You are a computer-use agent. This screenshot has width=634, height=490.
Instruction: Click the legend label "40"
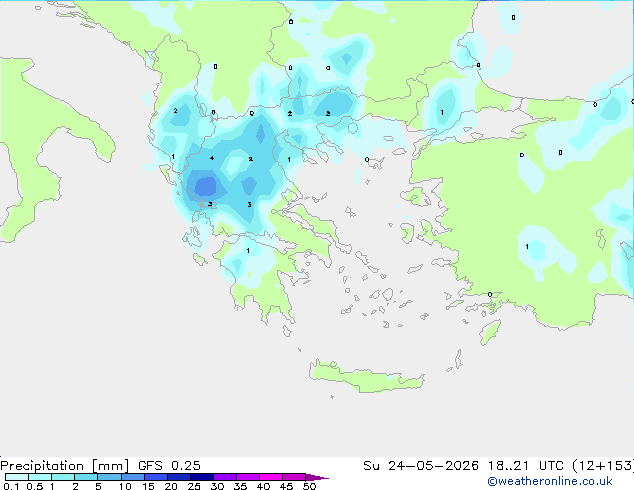click(x=263, y=486)
